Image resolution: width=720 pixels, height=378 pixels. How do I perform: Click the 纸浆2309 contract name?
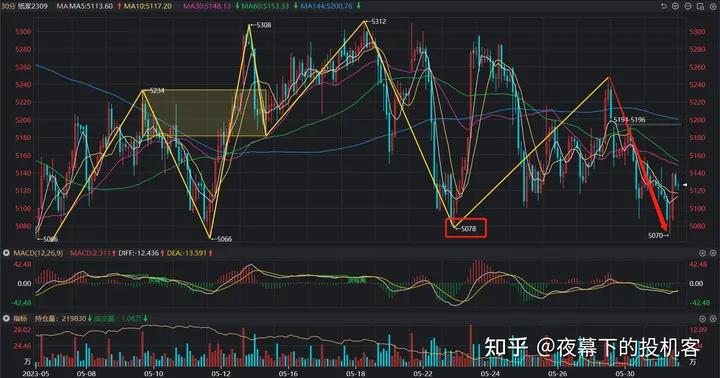pos(33,6)
